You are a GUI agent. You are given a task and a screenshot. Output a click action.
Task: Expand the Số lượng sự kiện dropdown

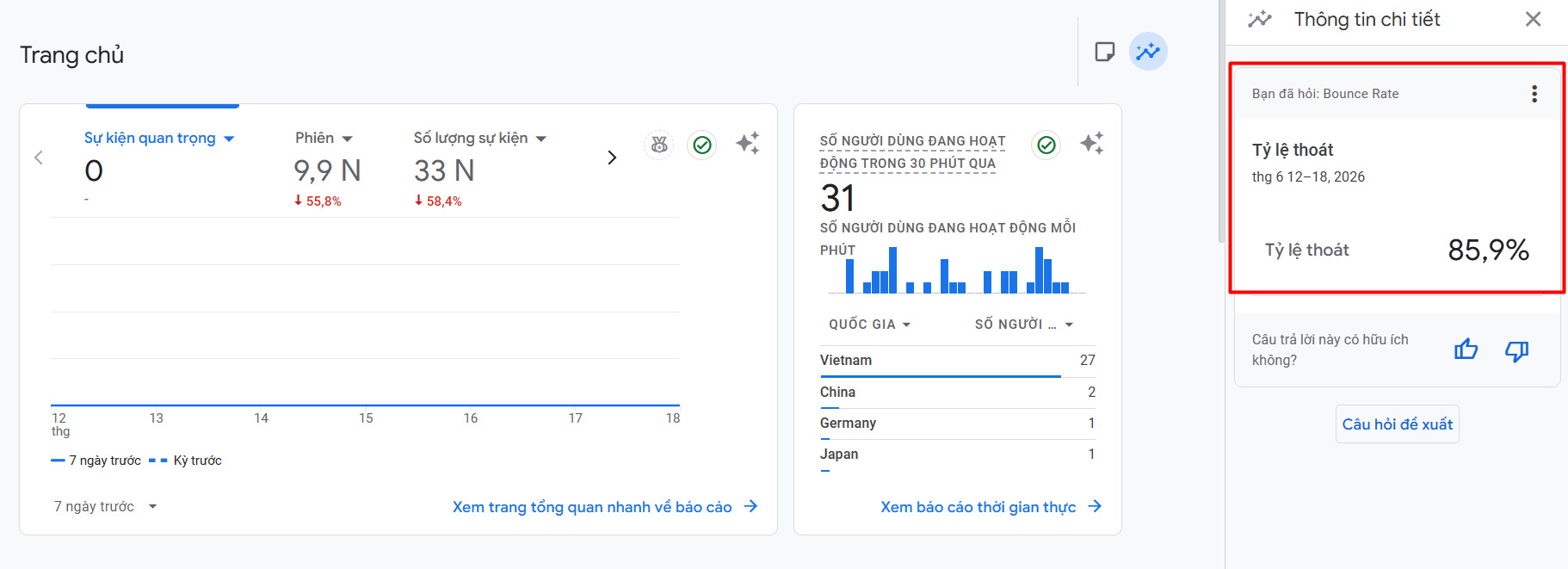480,138
